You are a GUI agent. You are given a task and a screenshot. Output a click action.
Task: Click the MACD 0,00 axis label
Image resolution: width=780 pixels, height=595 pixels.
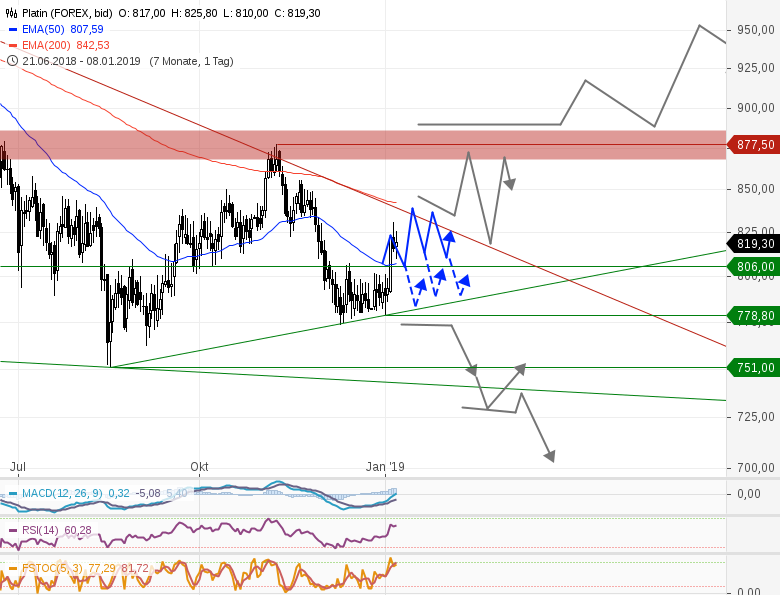pyautogui.click(x=749, y=494)
